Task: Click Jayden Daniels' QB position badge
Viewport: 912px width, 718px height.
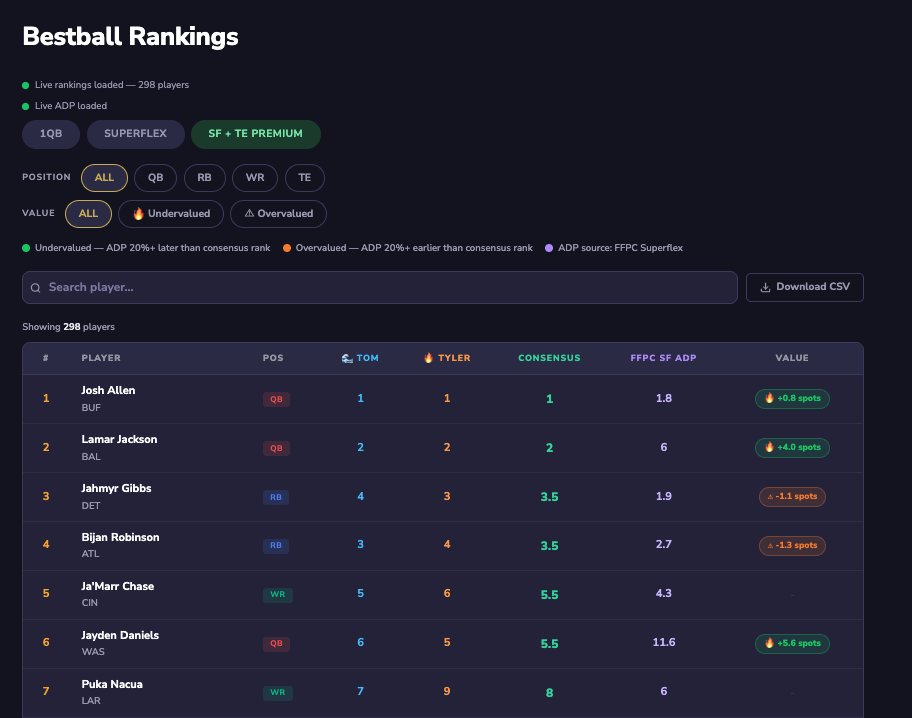Action: [276, 644]
